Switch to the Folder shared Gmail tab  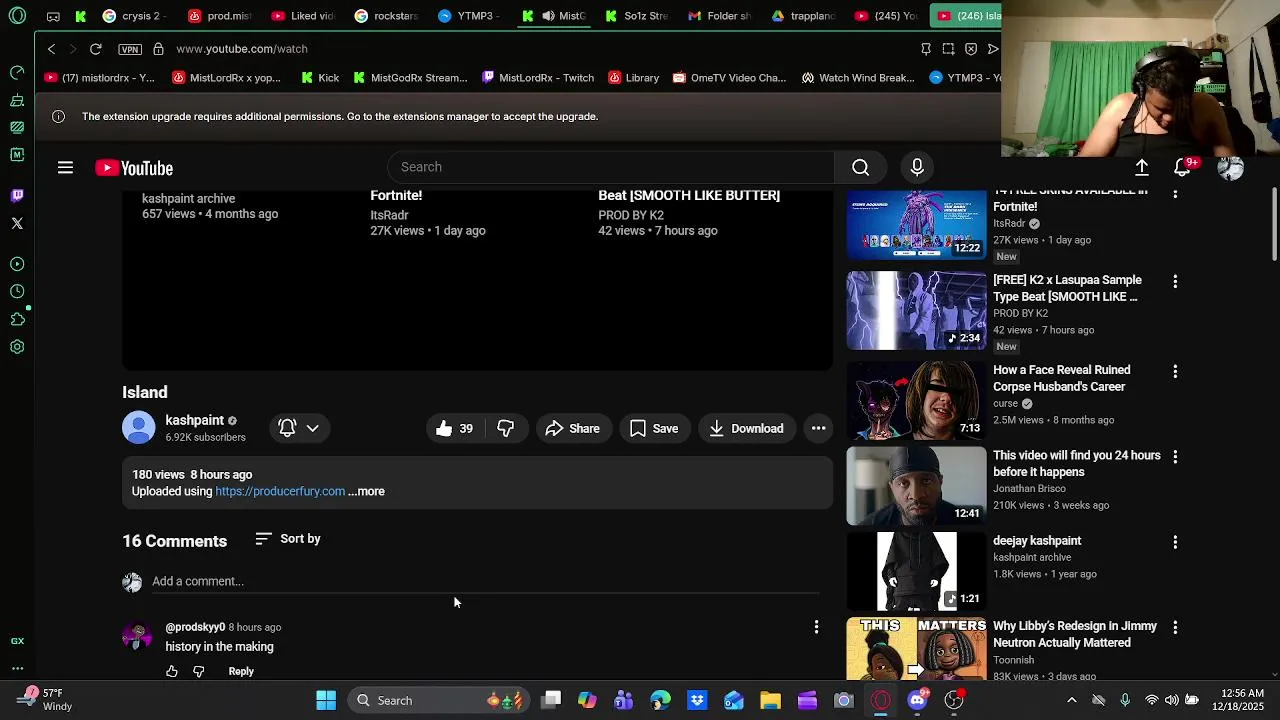point(720,16)
